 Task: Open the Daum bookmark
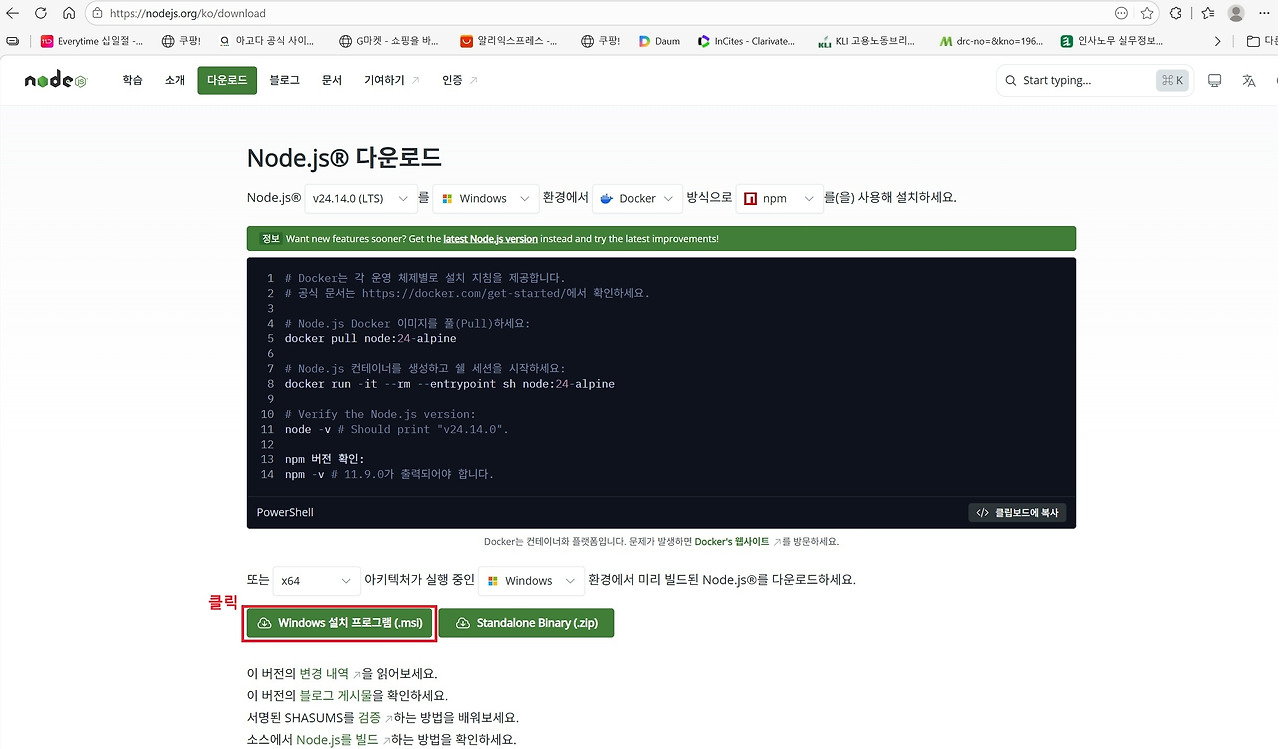click(x=659, y=41)
